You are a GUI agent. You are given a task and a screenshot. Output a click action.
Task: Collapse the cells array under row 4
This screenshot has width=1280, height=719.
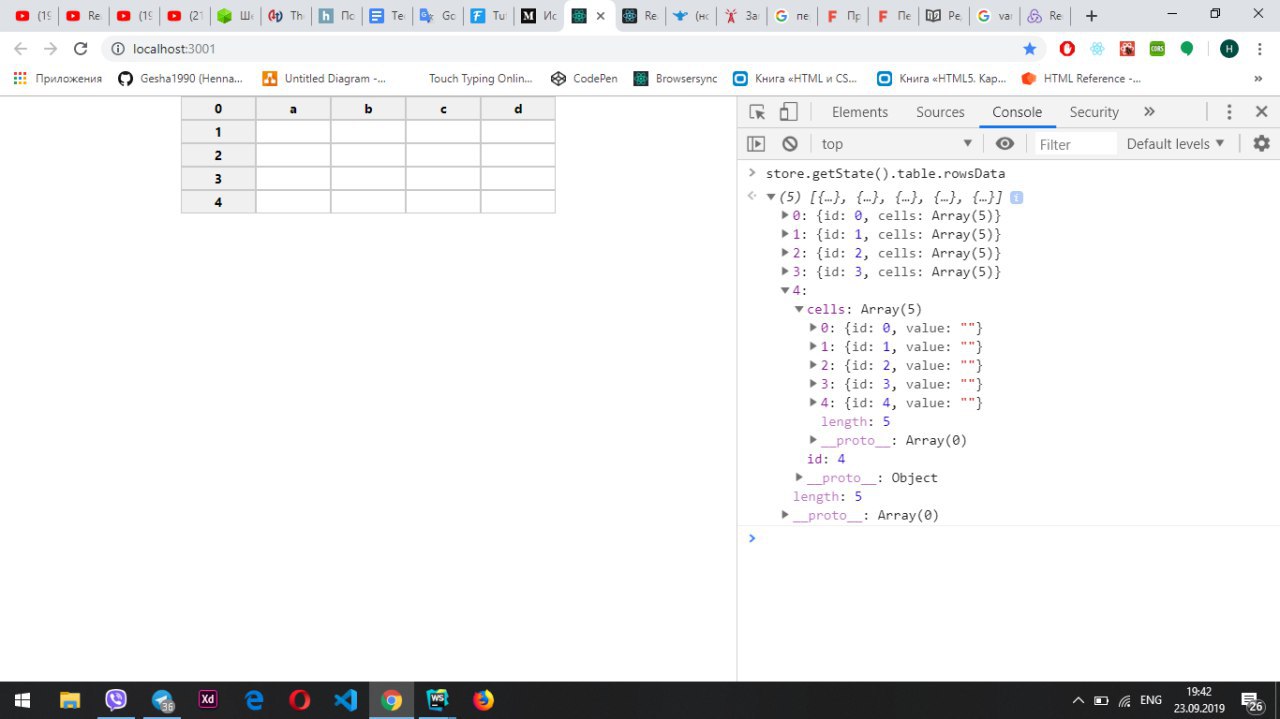tap(799, 309)
